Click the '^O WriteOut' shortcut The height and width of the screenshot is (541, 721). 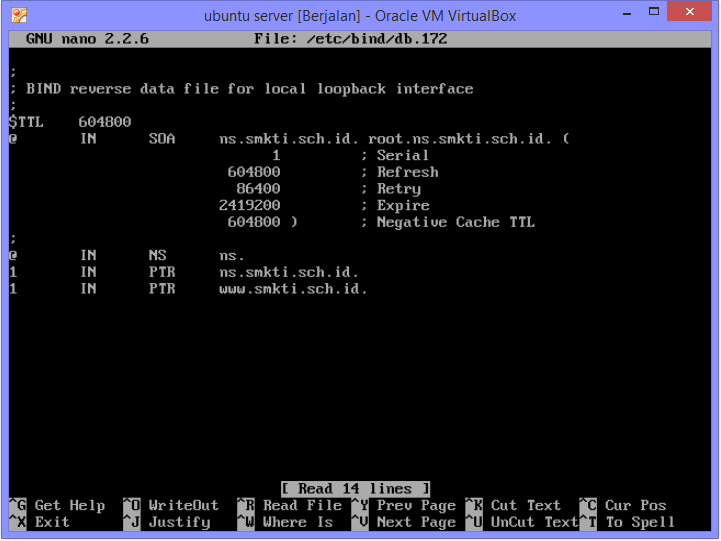pos(171,505)
